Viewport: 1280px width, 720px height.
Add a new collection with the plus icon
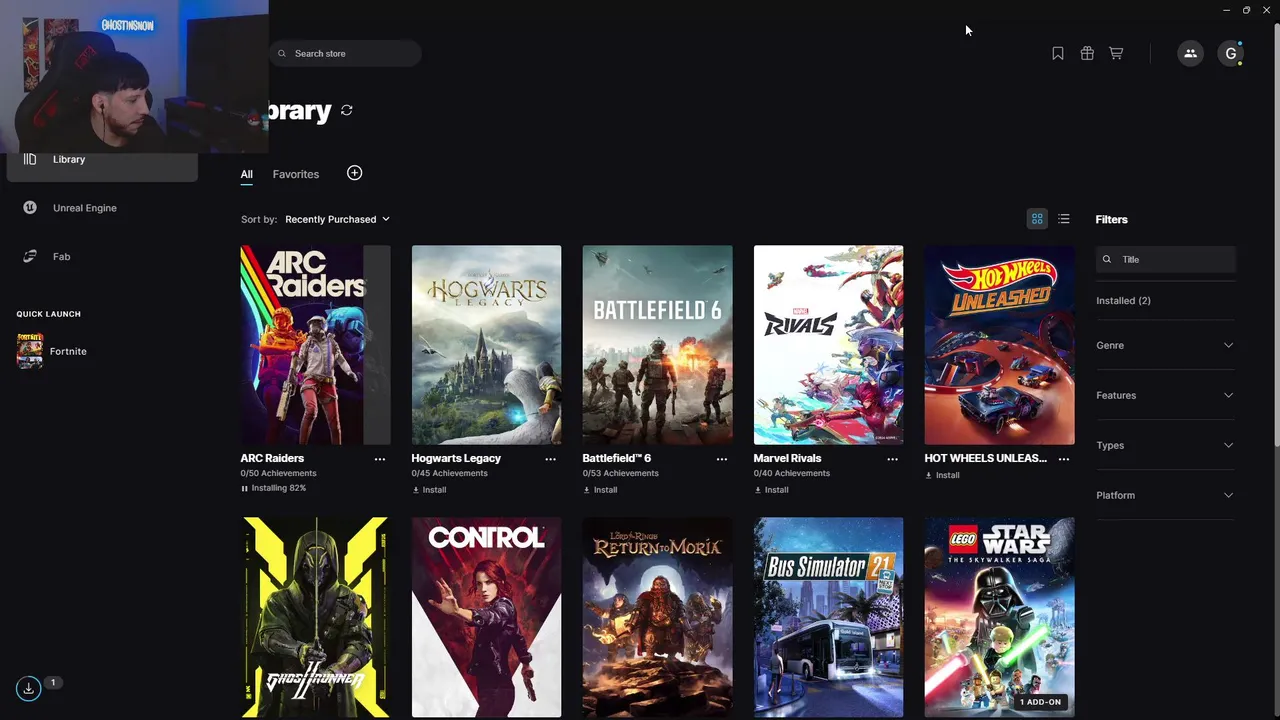click(354, 173)
